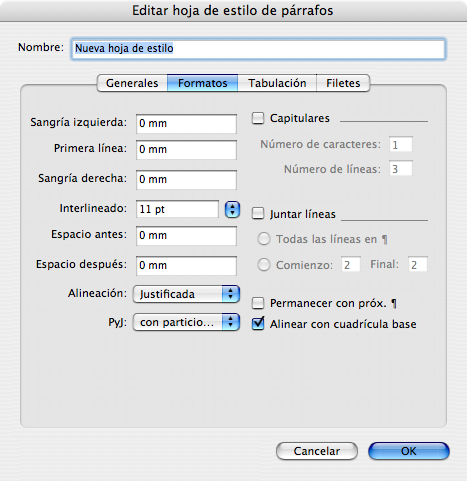This screenshot has height=481, width=467.
Task: Focus the Primera línea field
Action: (186, 150)
